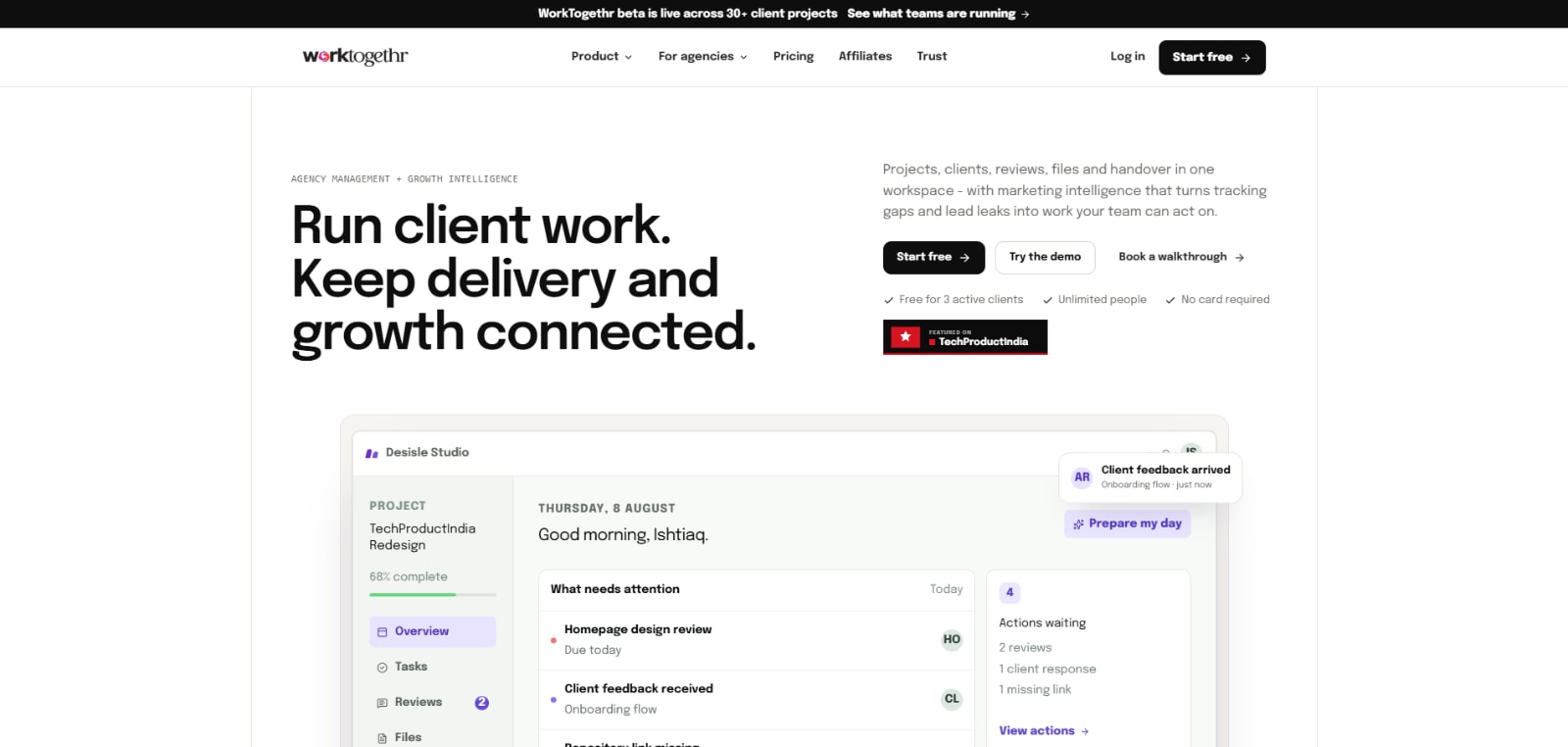The image size is (1568, 747).
Task: Click the Try the demo button
Action: coord(1045,257)
